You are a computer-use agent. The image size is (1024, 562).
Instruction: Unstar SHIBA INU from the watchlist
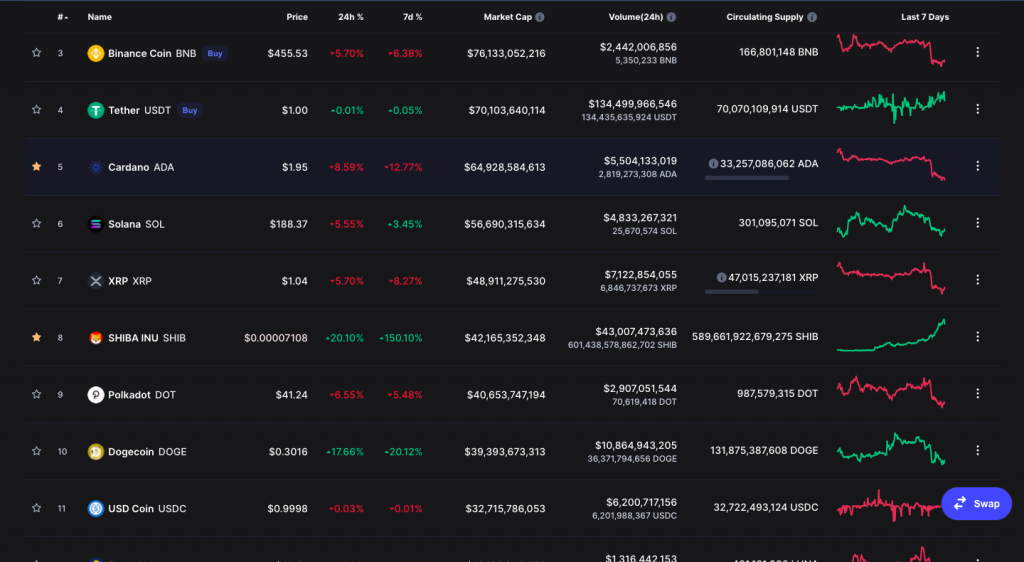point(37,337)
